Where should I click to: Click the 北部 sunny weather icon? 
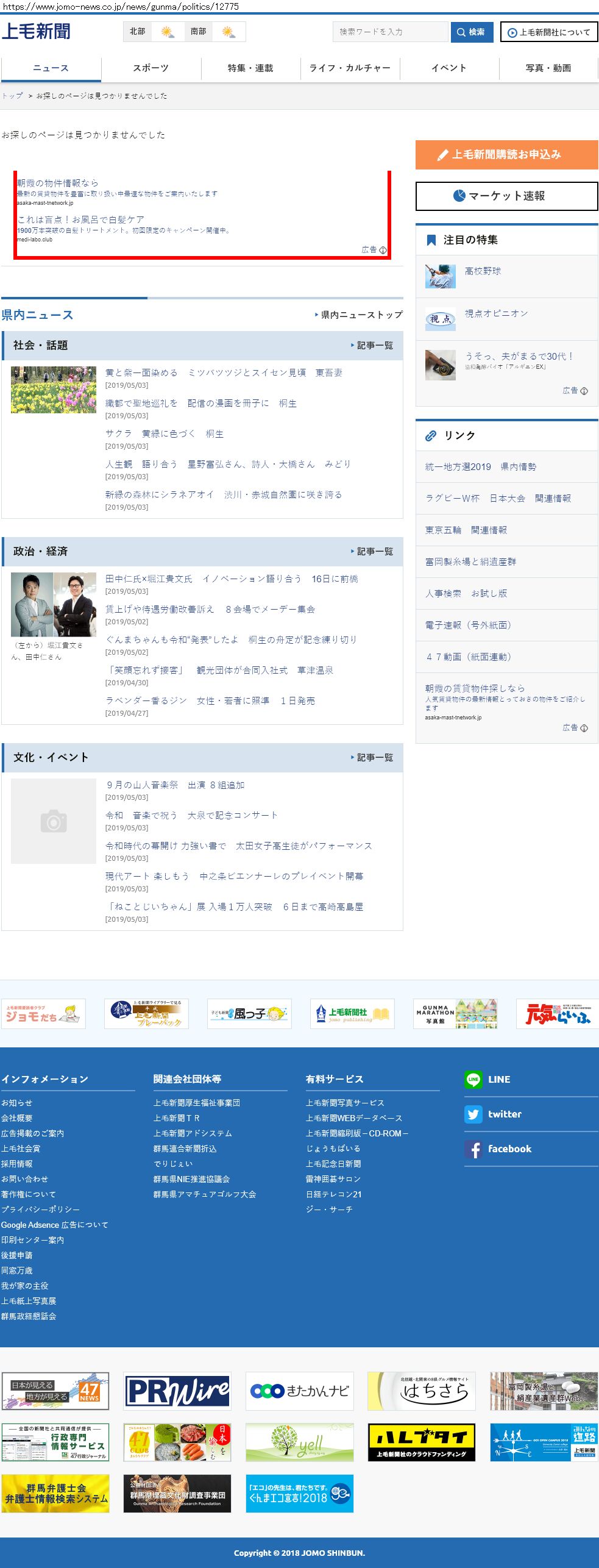click(167, 32)
